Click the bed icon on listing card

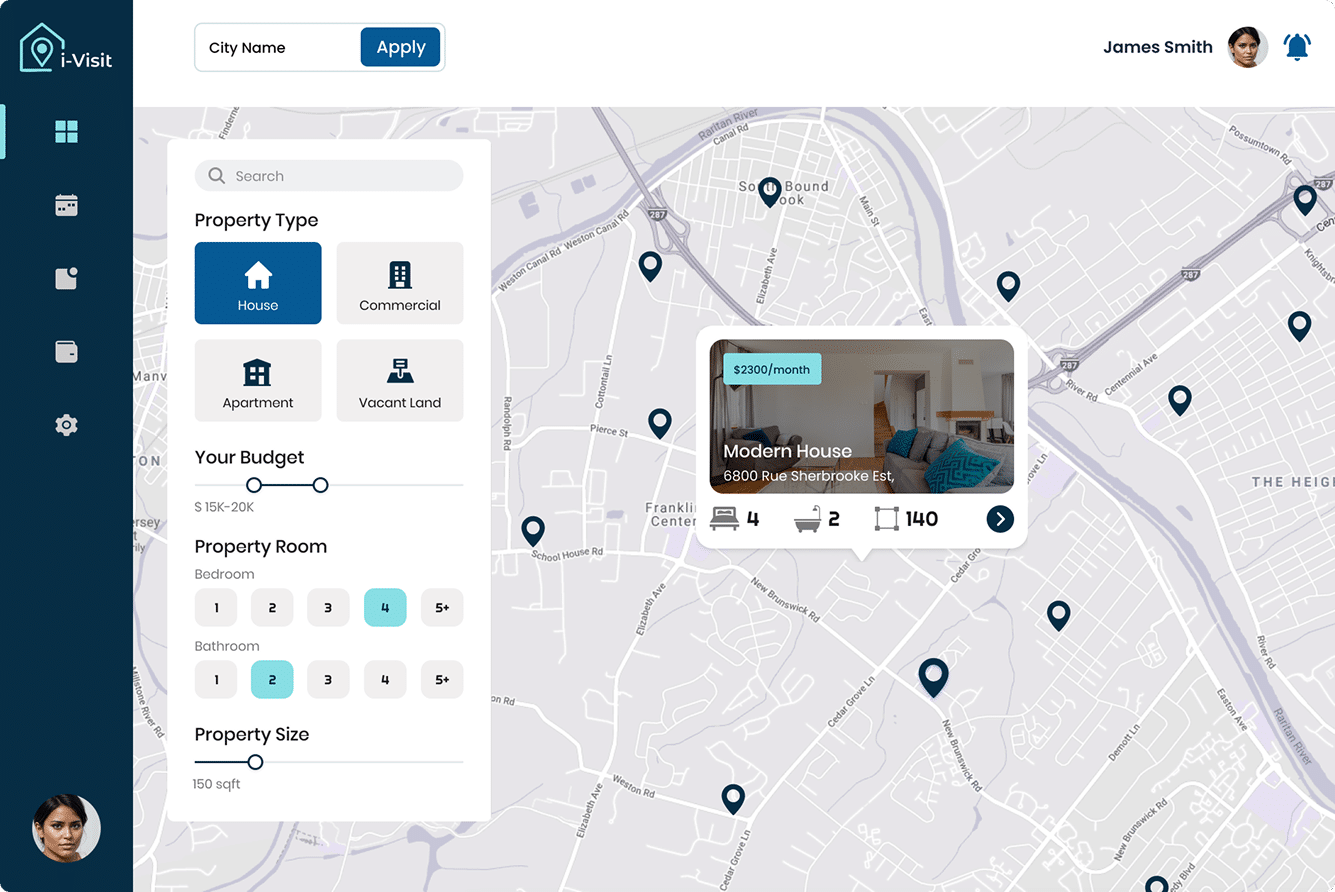[x=724, y=519]
